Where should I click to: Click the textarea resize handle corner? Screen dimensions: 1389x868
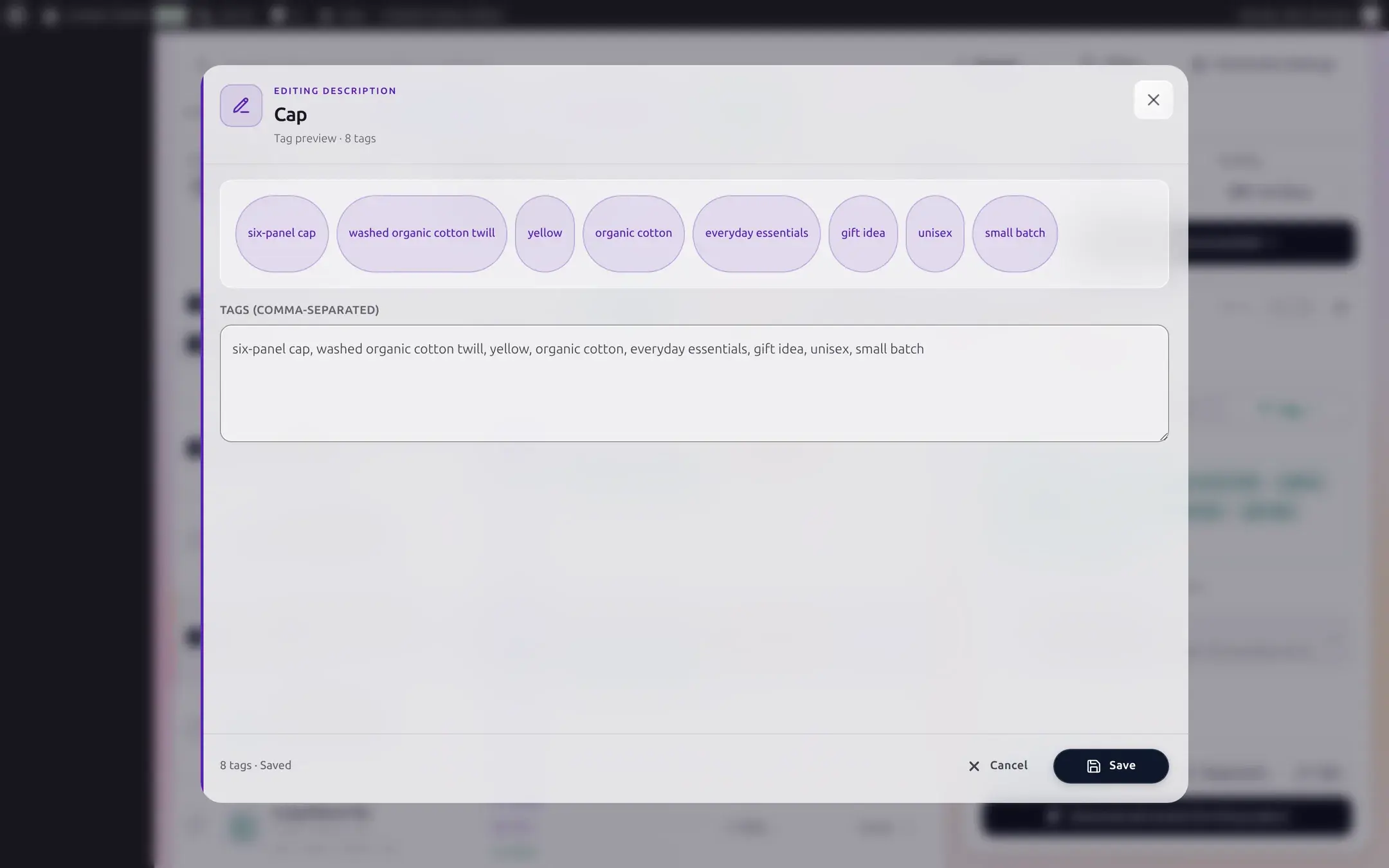[1163, 436]
